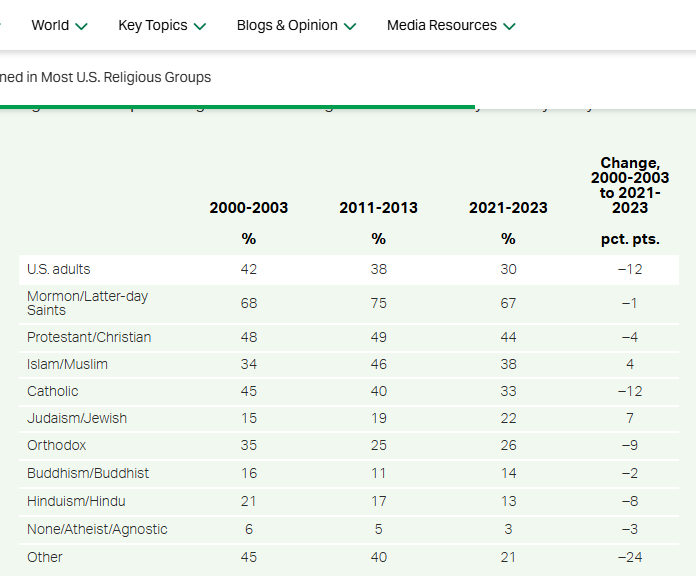Click the article title ending in 'U.S. Religious Groups'
The width and height of the screenshot is (696, 576).
(105, 77)
